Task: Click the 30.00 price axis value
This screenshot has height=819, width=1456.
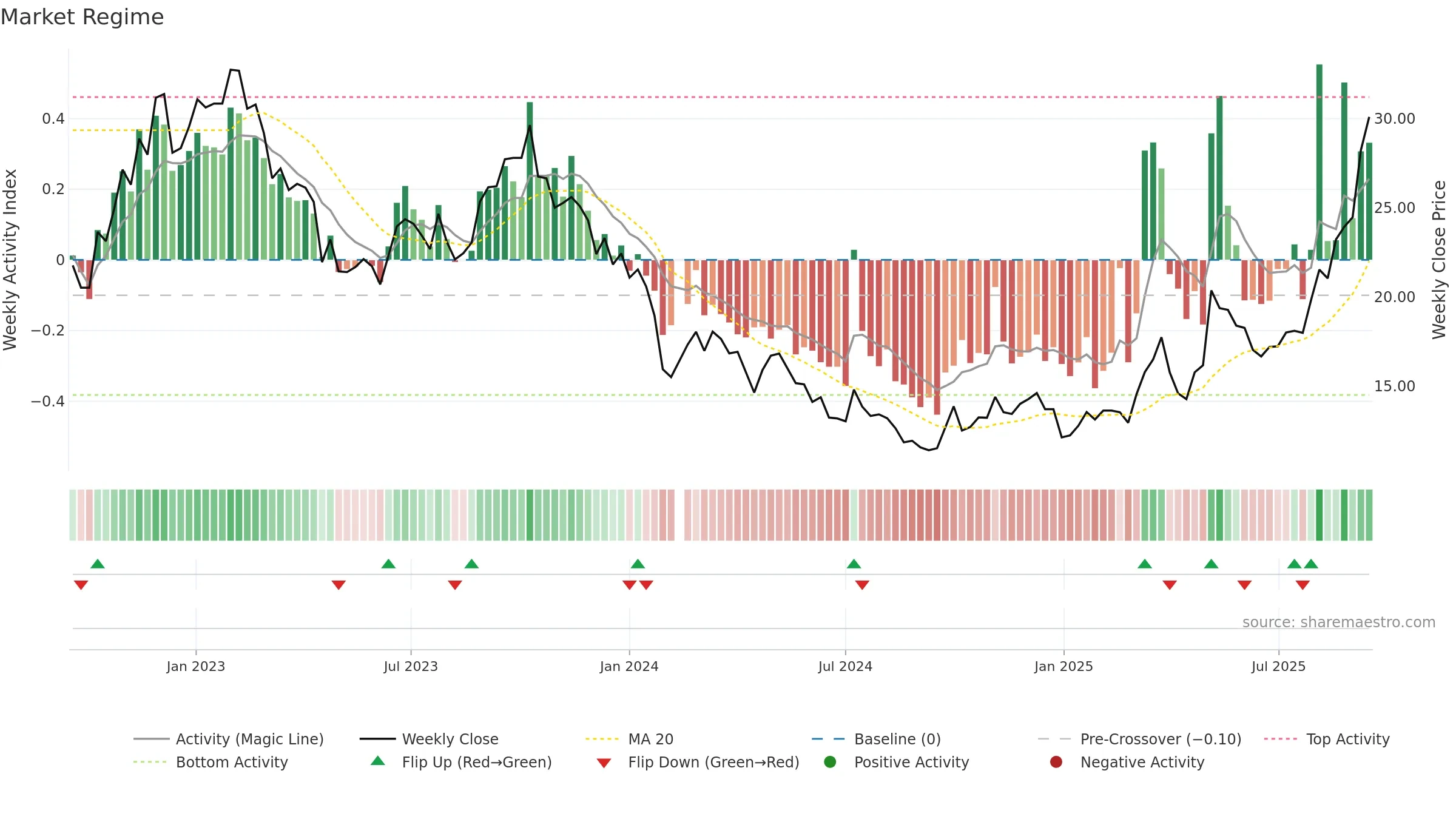Action: [x=1395, y=118]
